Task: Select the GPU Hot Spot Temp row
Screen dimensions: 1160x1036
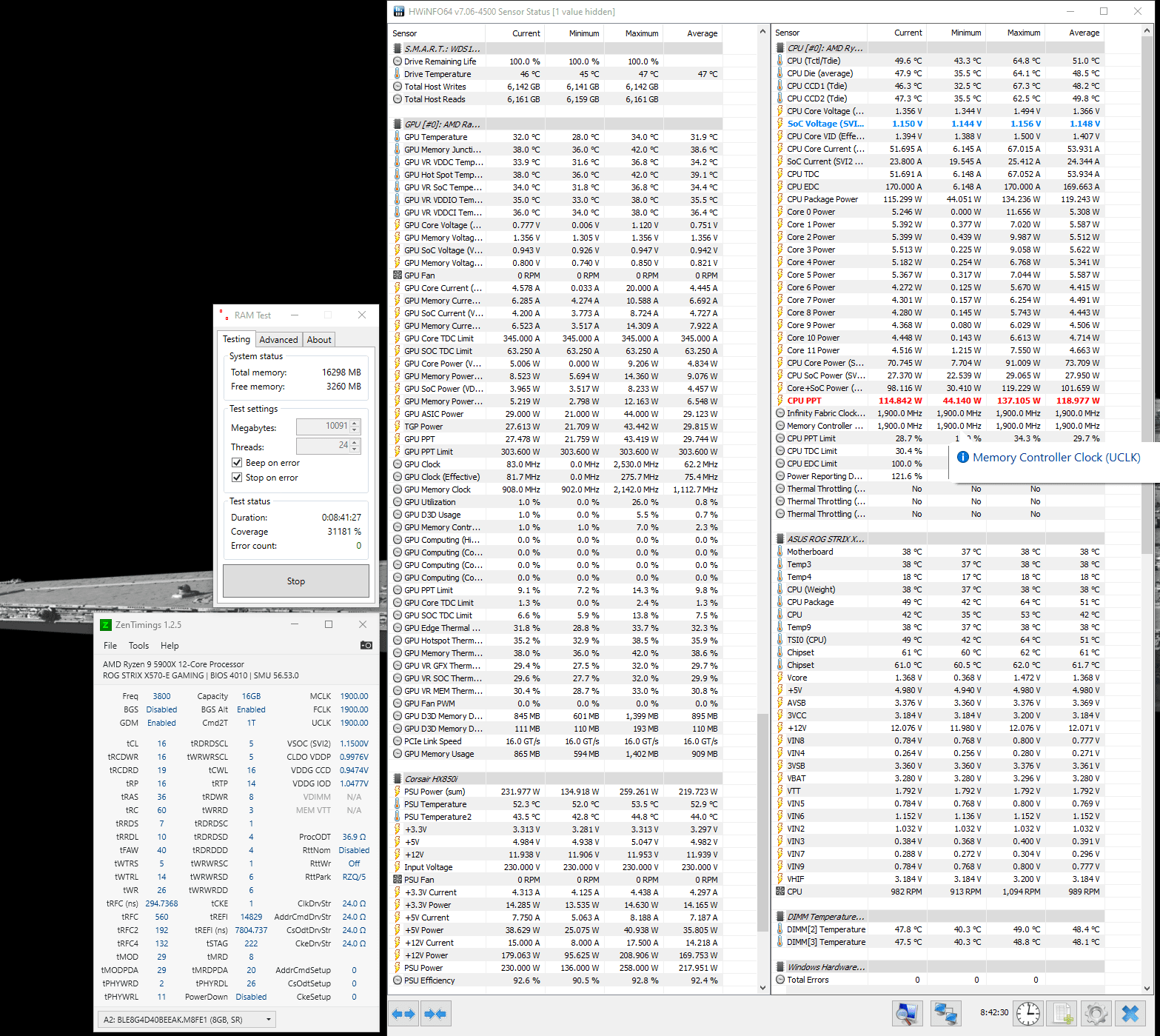Action: pyautogui.click(x=555, y=175)
